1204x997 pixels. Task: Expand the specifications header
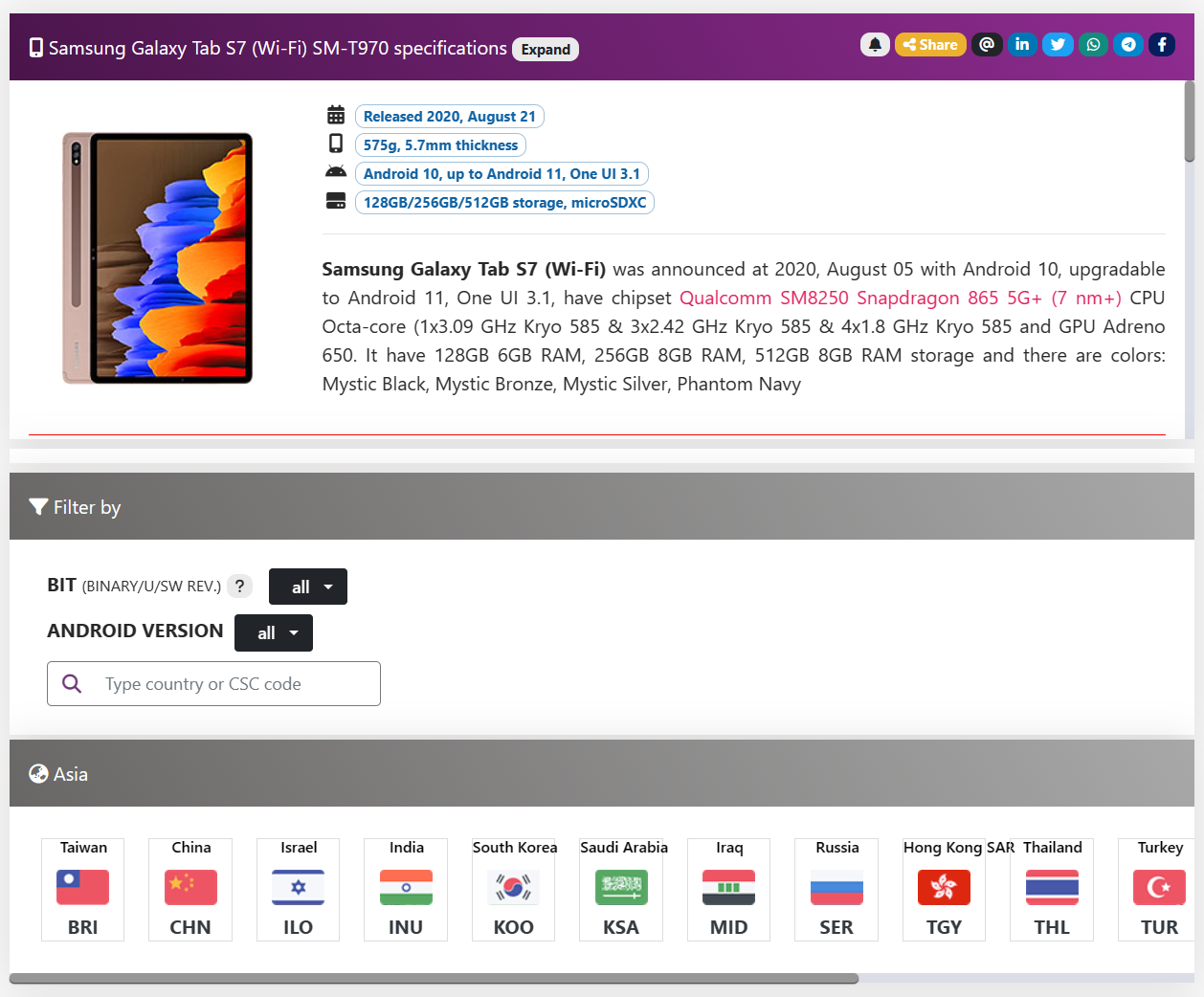pyautogui.click(x=546, y=49)
